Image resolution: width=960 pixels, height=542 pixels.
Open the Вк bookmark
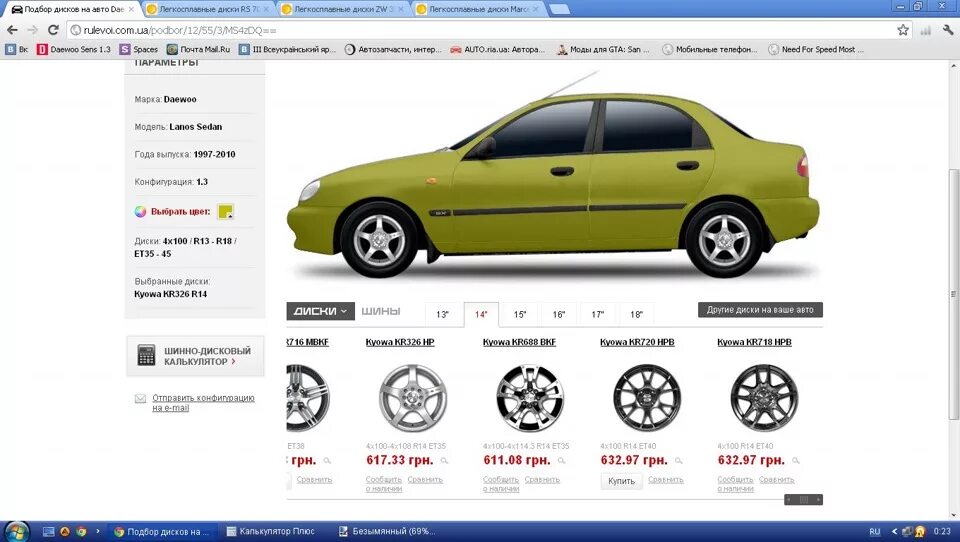(17, 50)
